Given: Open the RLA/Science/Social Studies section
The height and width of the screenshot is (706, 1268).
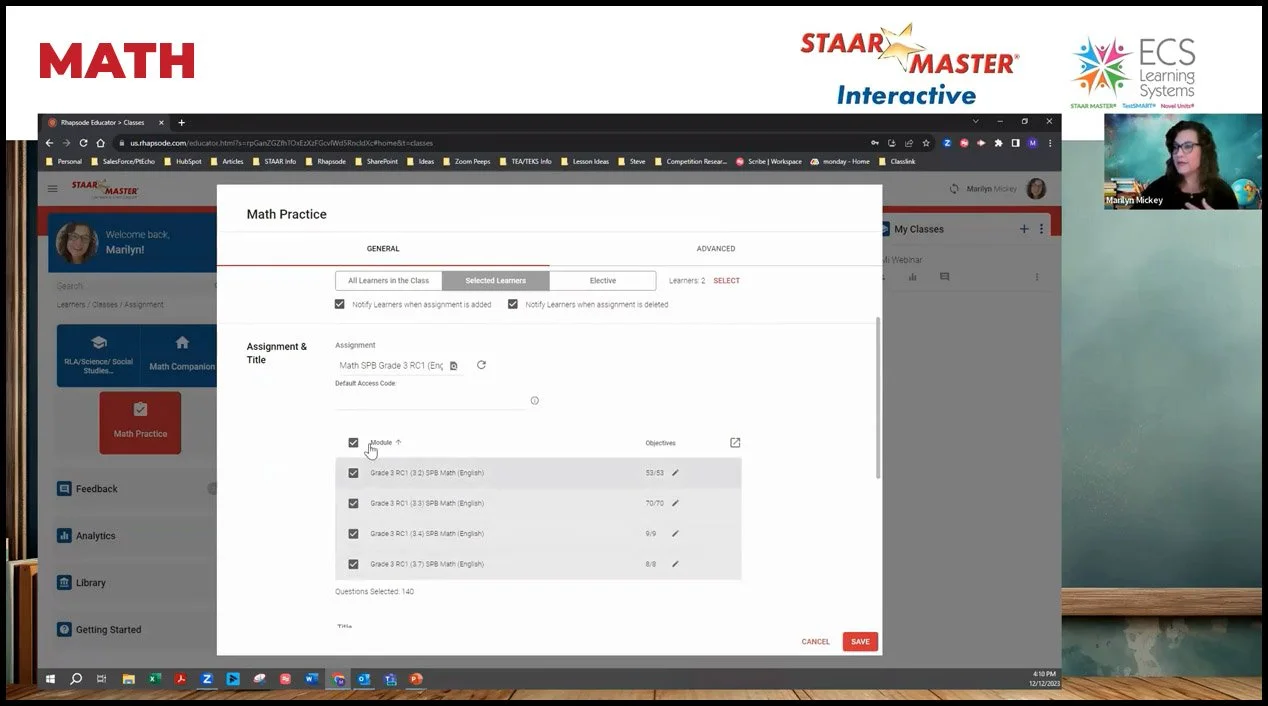Looking at the screenshot, I should [98, 354].
